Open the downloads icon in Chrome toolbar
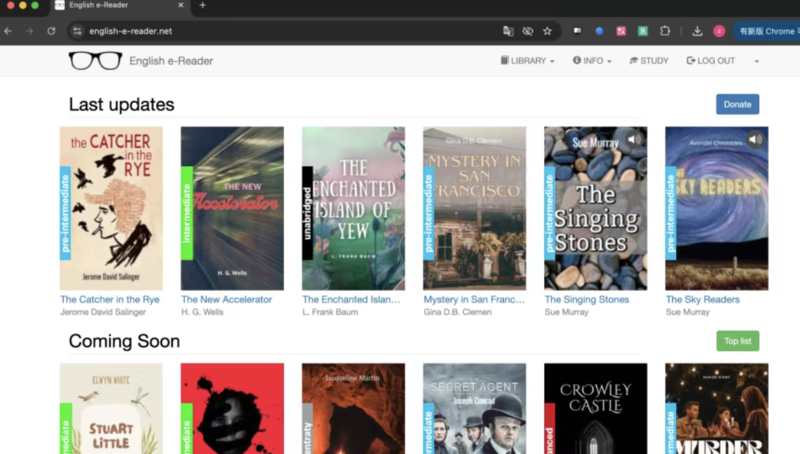800x454 pixels. tap(697, 31)
